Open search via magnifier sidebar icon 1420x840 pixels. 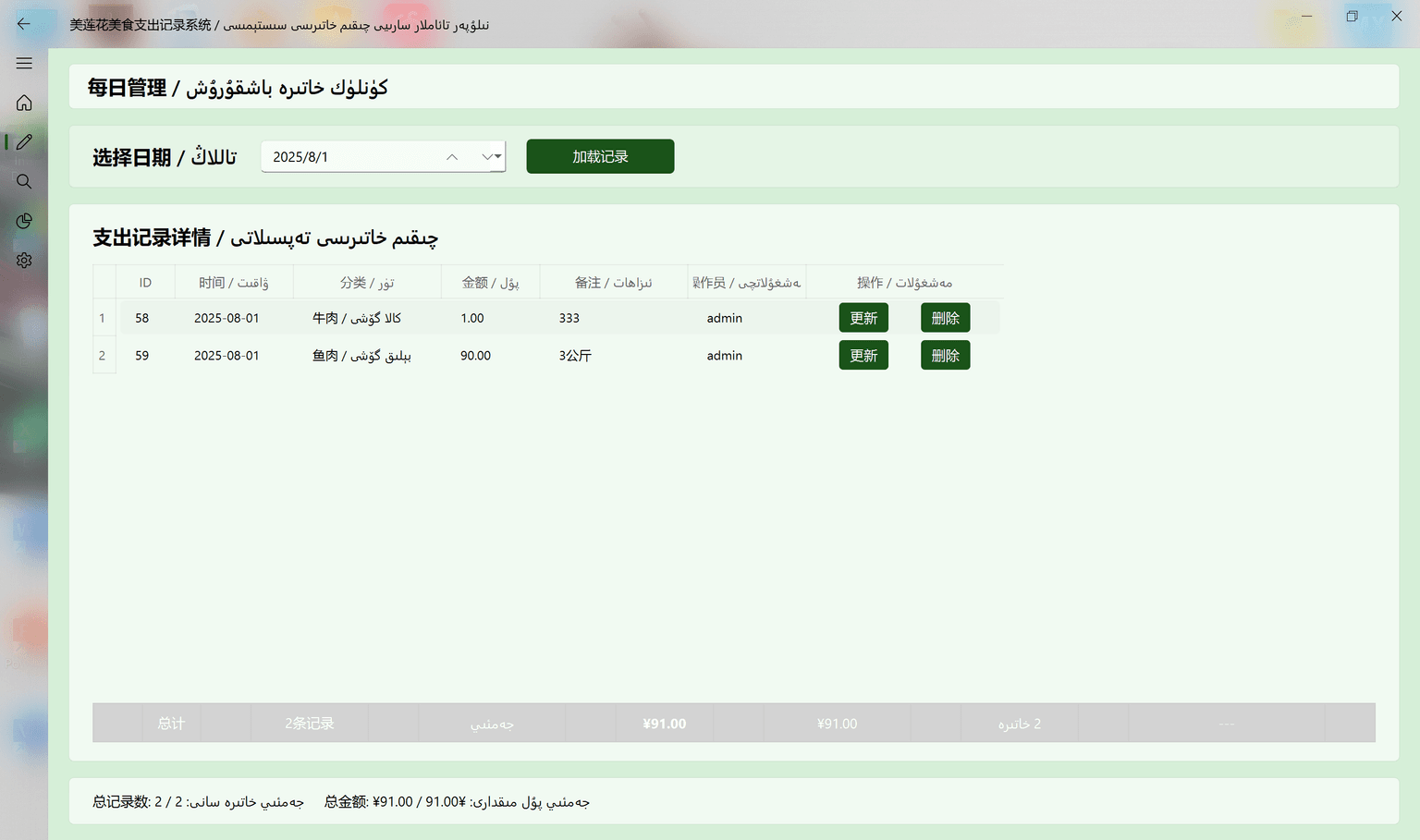pos(24,181)
